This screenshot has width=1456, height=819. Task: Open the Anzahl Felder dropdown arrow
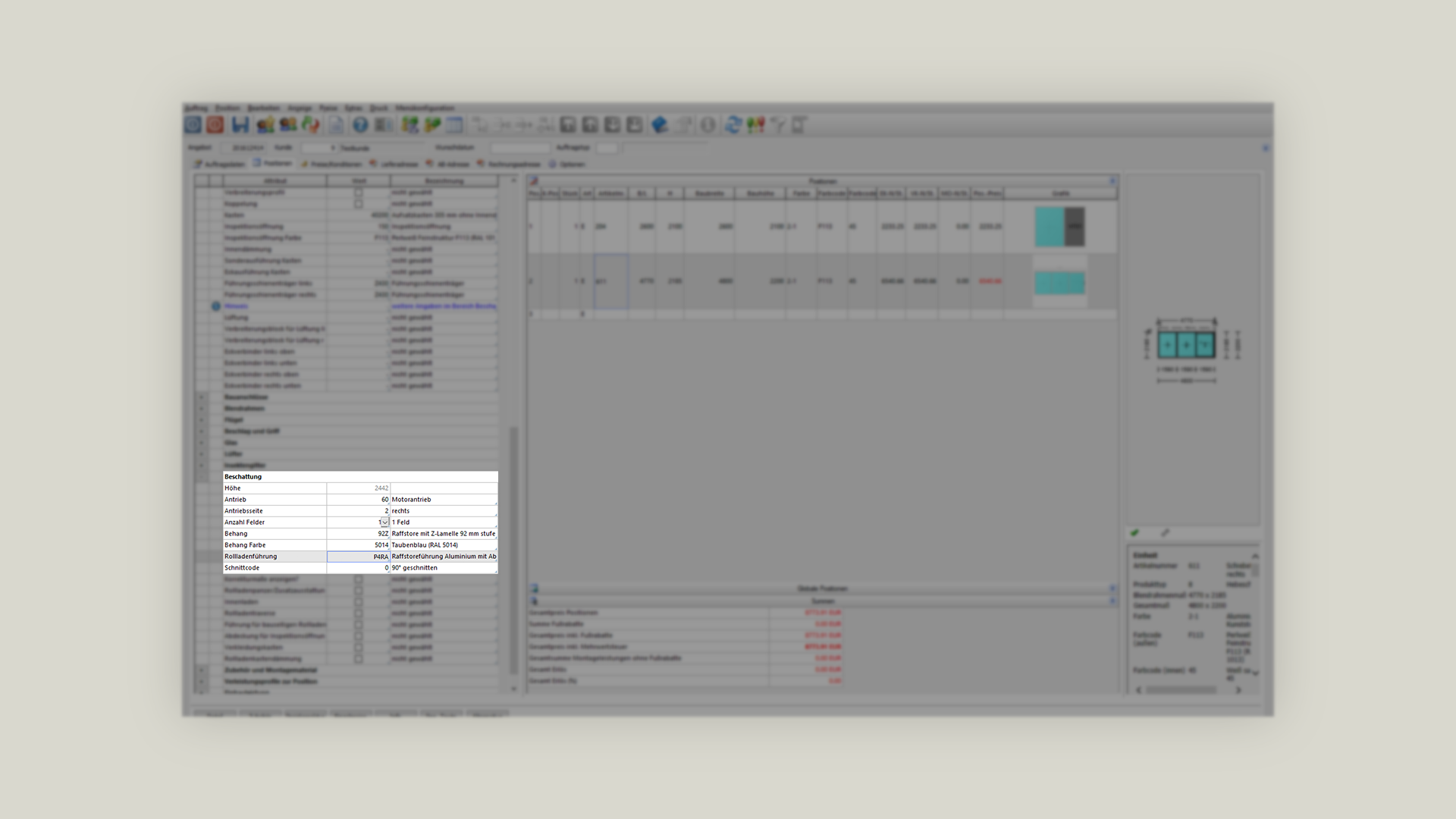pyautogui.click(x=384, y=522)
